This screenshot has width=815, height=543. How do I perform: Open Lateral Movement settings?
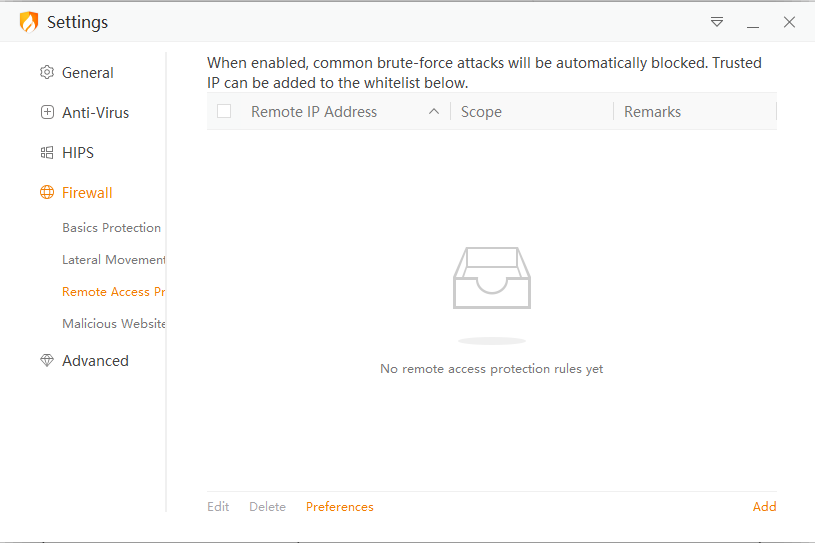click(114, 260)
